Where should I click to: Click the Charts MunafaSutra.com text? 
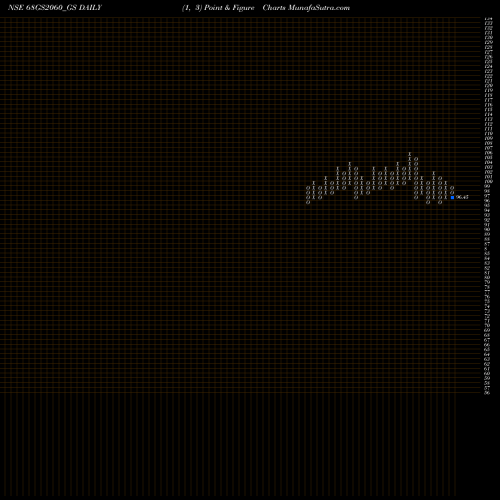(x=306, y=8)
